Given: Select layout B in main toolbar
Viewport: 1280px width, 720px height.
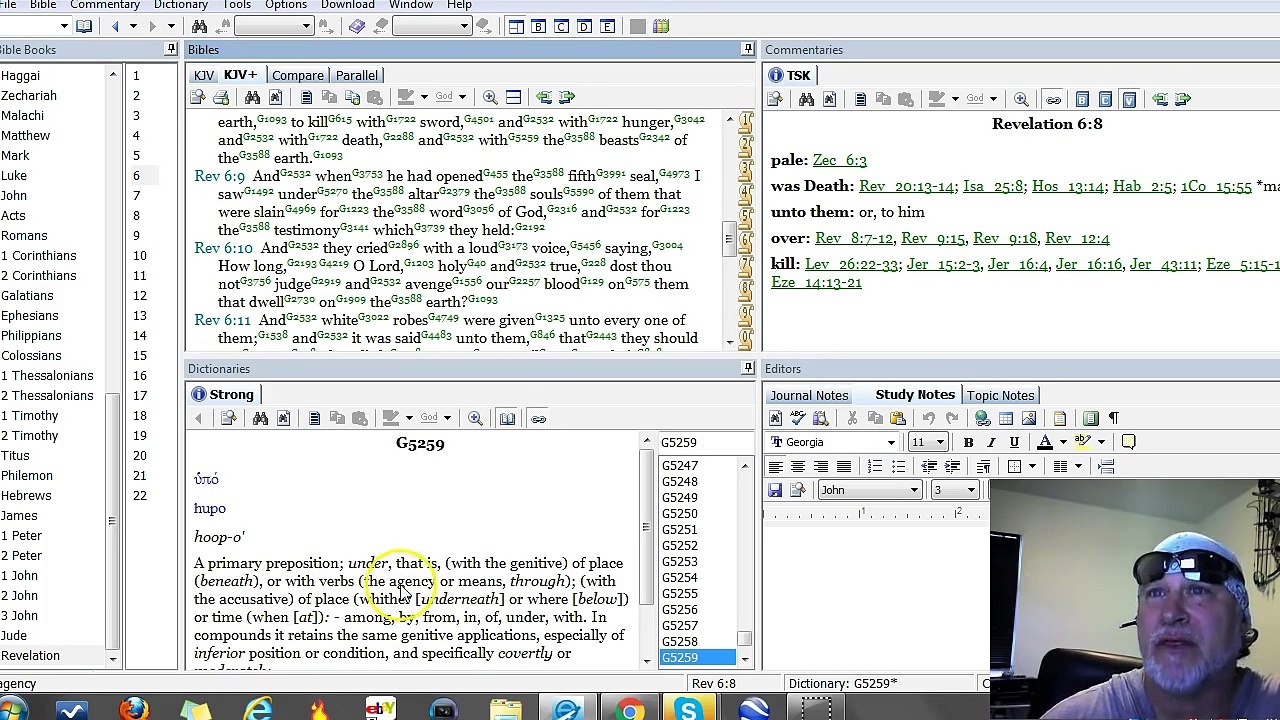Looking at the screenshot, I should point(538,26).
